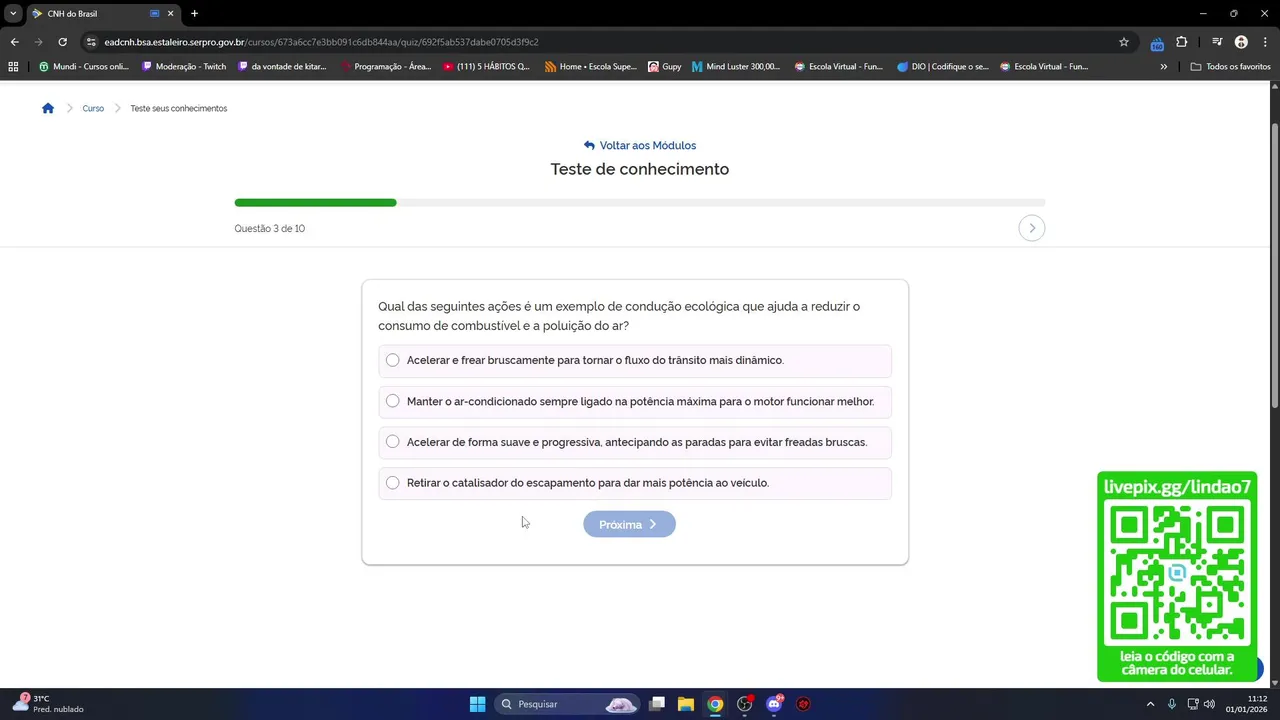Open the Windows Start menu
This screenshot has height=720, width=1280.
477,704
